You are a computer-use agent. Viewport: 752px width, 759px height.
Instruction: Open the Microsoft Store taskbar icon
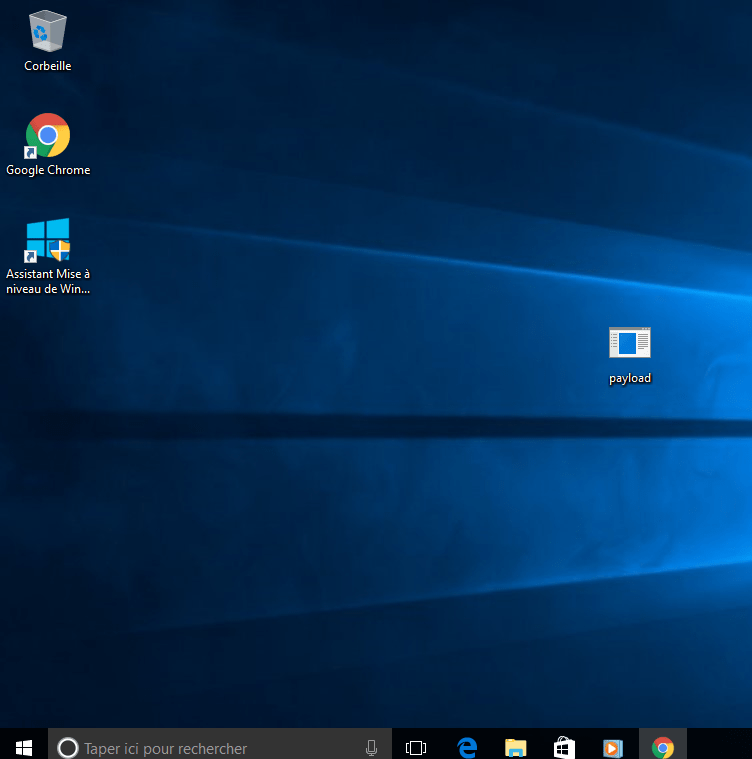click(564, 747)
